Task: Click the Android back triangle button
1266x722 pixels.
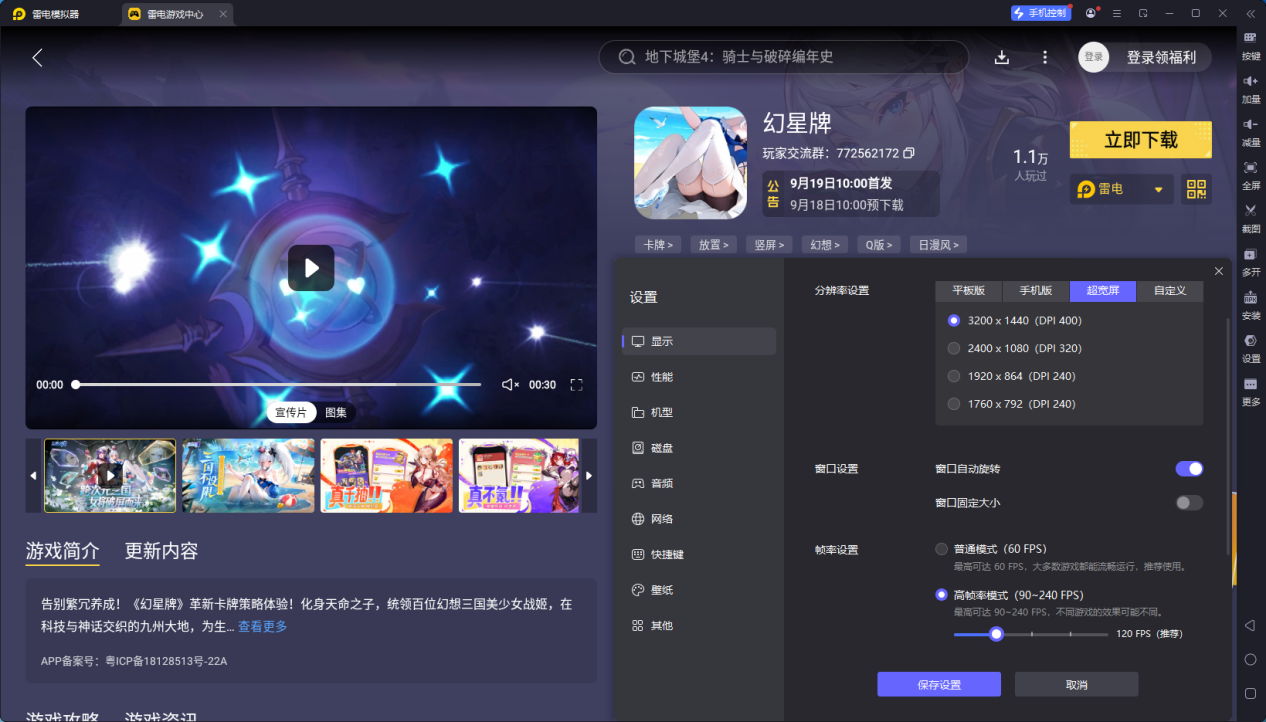Action: pos(1250,625)
